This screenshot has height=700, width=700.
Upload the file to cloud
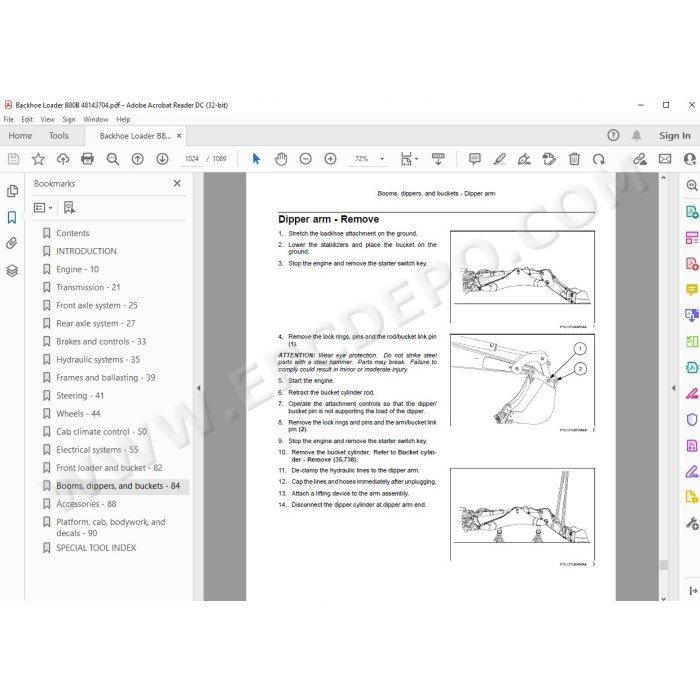(63, 159)
